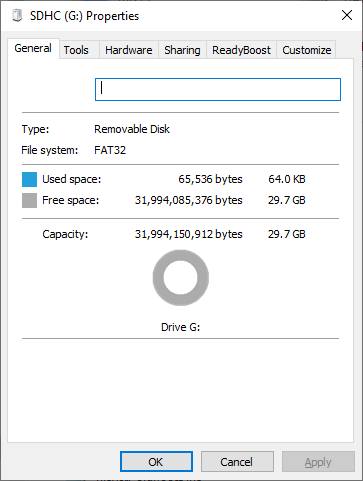Click the Capacity bytes value
Image resolution: width=363 pixels, height=481 pixels.
pyautogui.click(x=188, y=234)
